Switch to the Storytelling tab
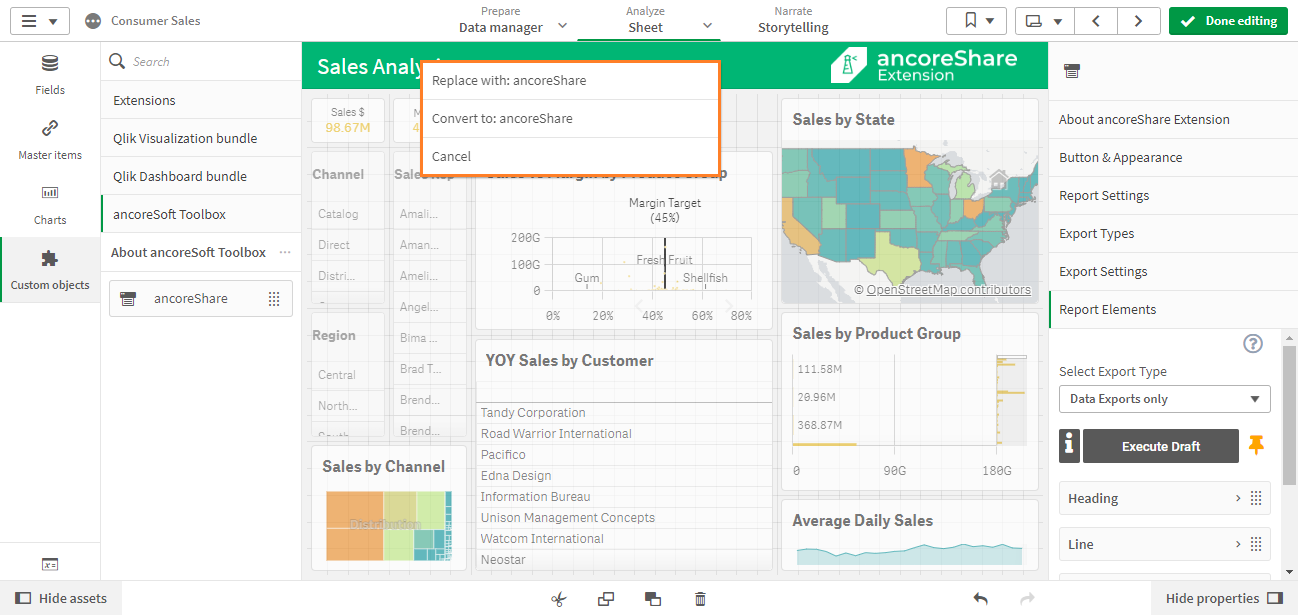Screen dimensions: 1298x615 coord(793,21)
